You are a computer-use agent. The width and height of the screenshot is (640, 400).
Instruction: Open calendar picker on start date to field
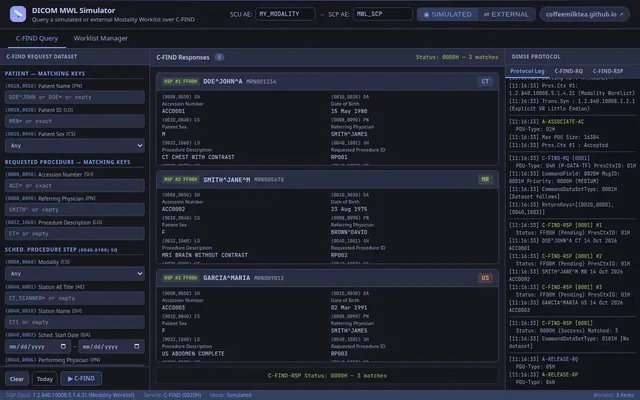[x=137, y=347]
